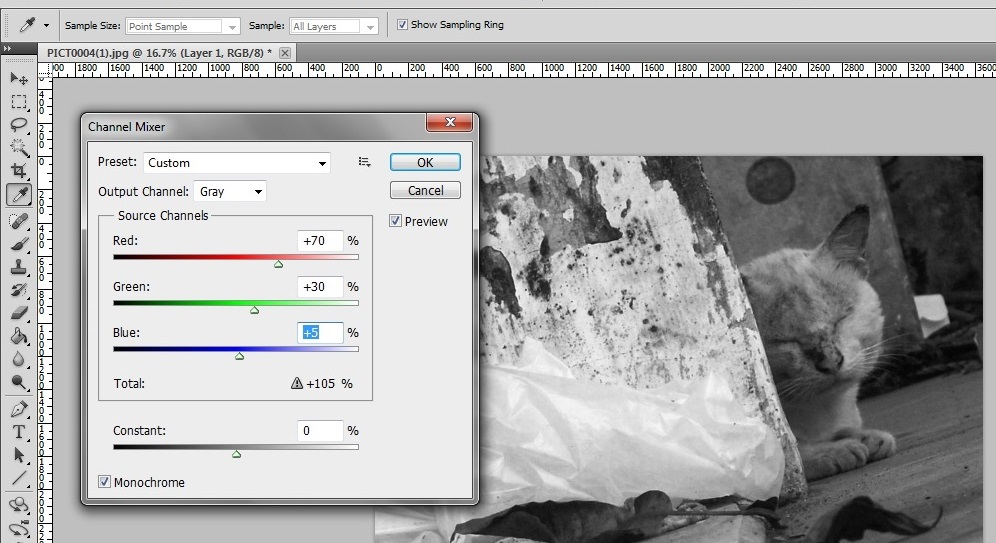996x543 pixels.
Task: Click the Red percentage field showing +70
Action: point(320,241)
